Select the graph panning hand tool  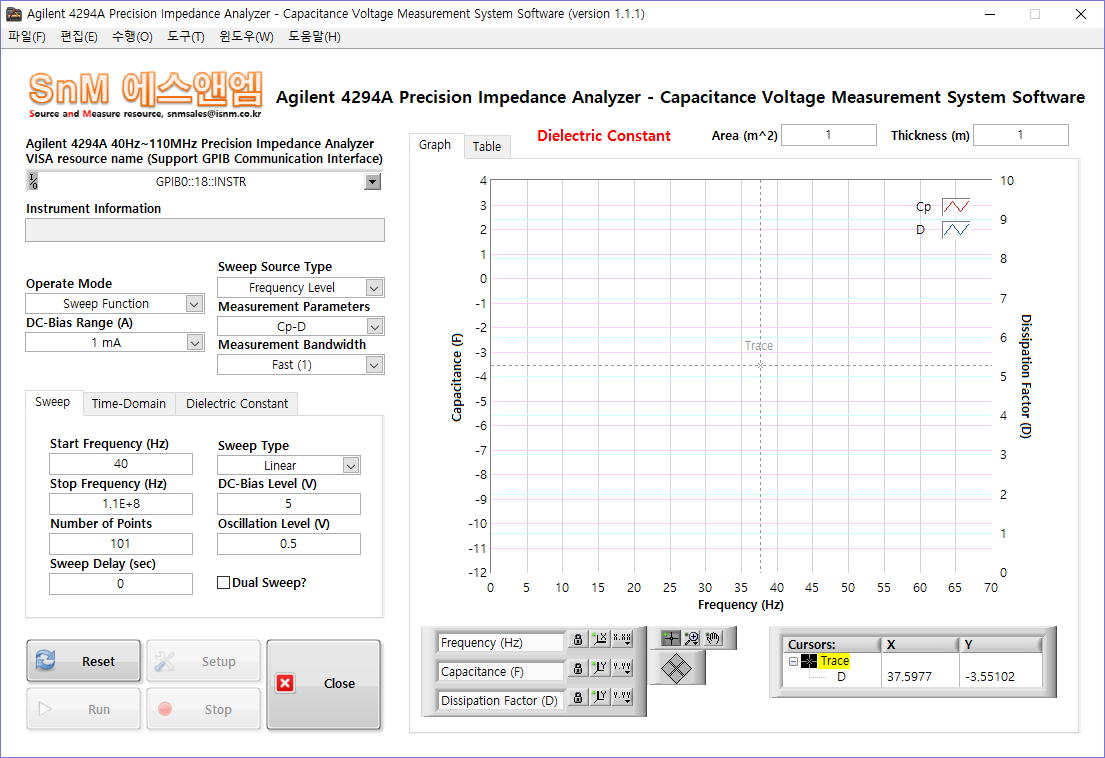pos(713,638)
